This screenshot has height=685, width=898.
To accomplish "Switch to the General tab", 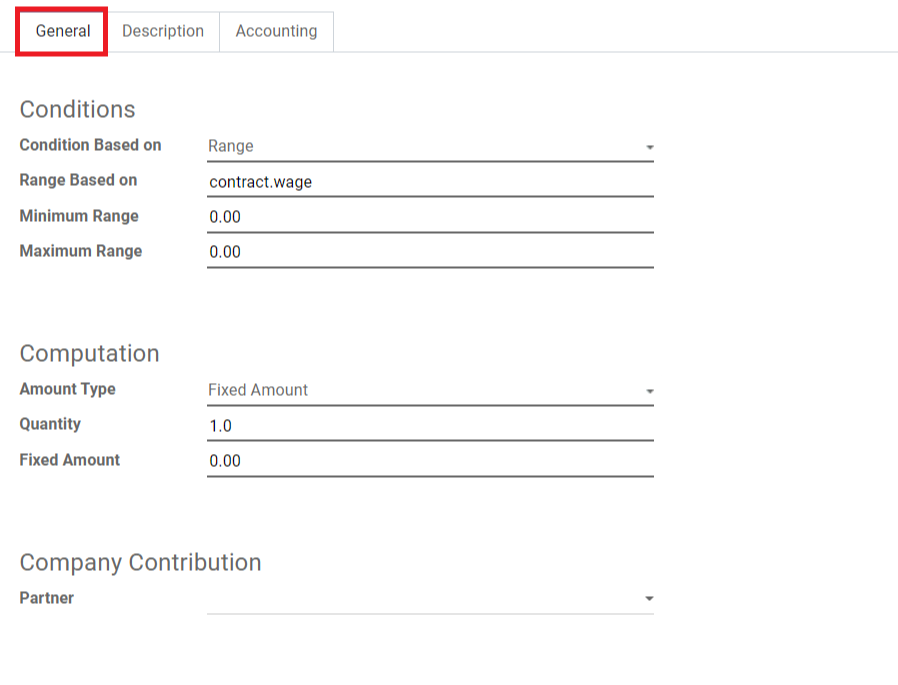I will point(62,32).
